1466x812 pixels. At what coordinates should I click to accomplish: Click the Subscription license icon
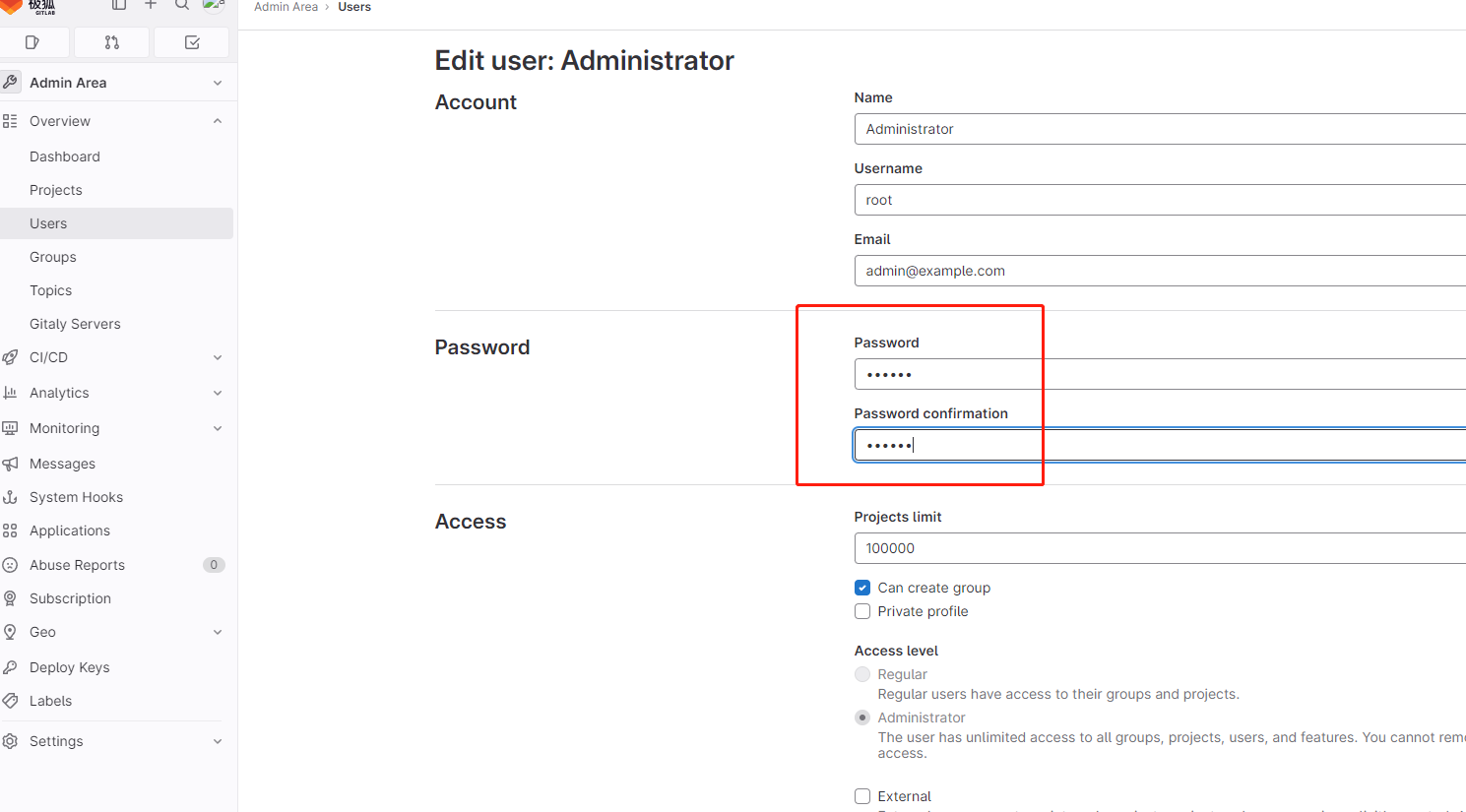(x=10, y=598)
